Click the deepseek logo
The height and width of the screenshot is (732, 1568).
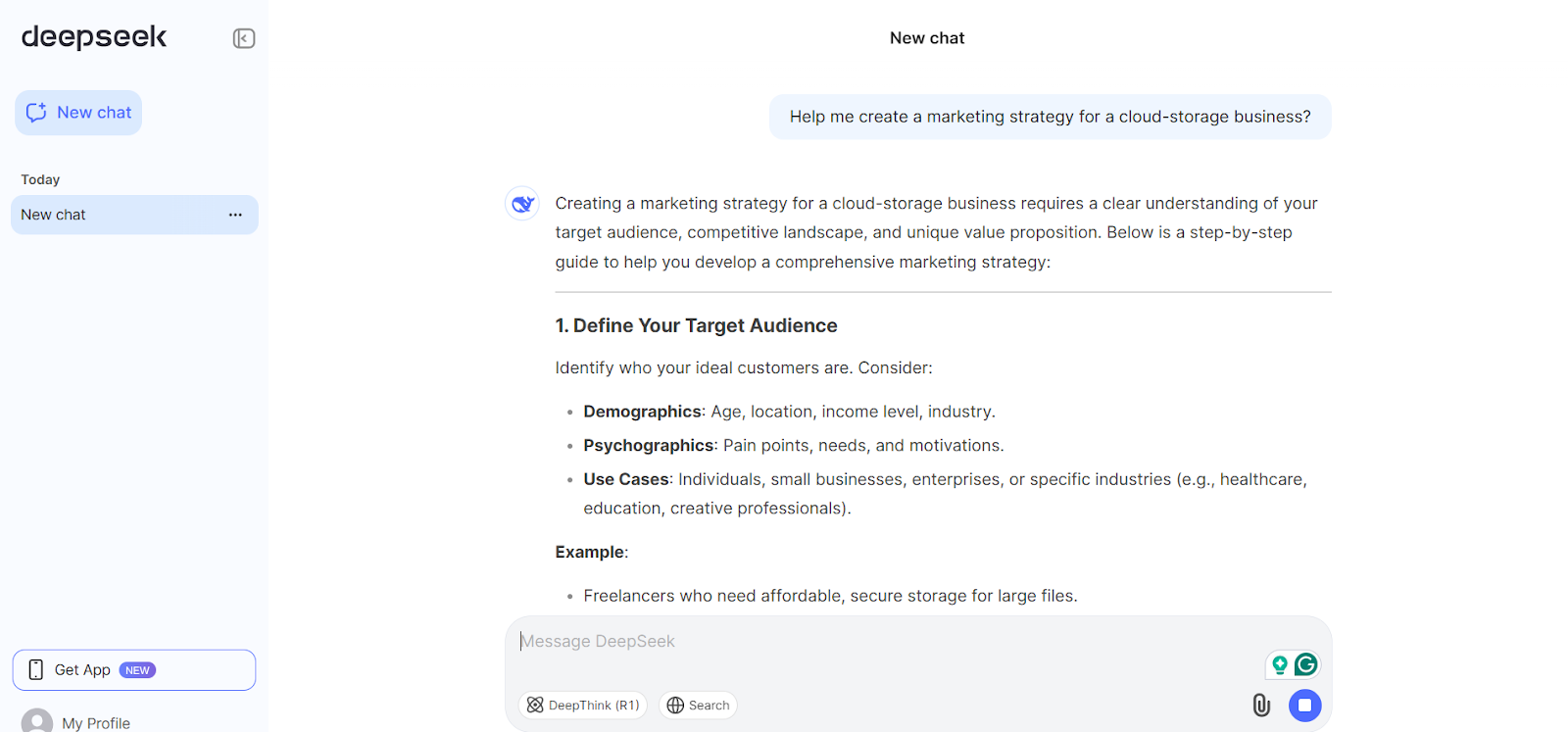tap(94, 37)
